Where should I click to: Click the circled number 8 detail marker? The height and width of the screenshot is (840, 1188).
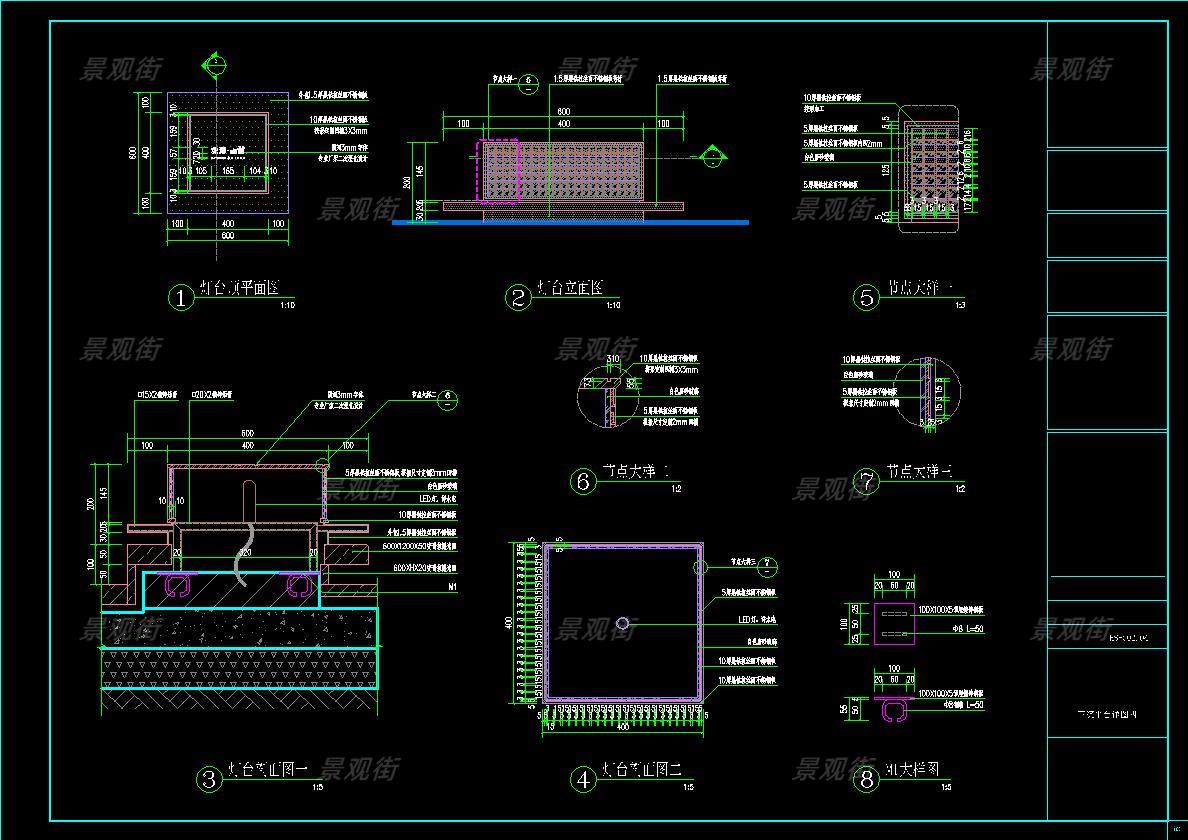[866, 779]
